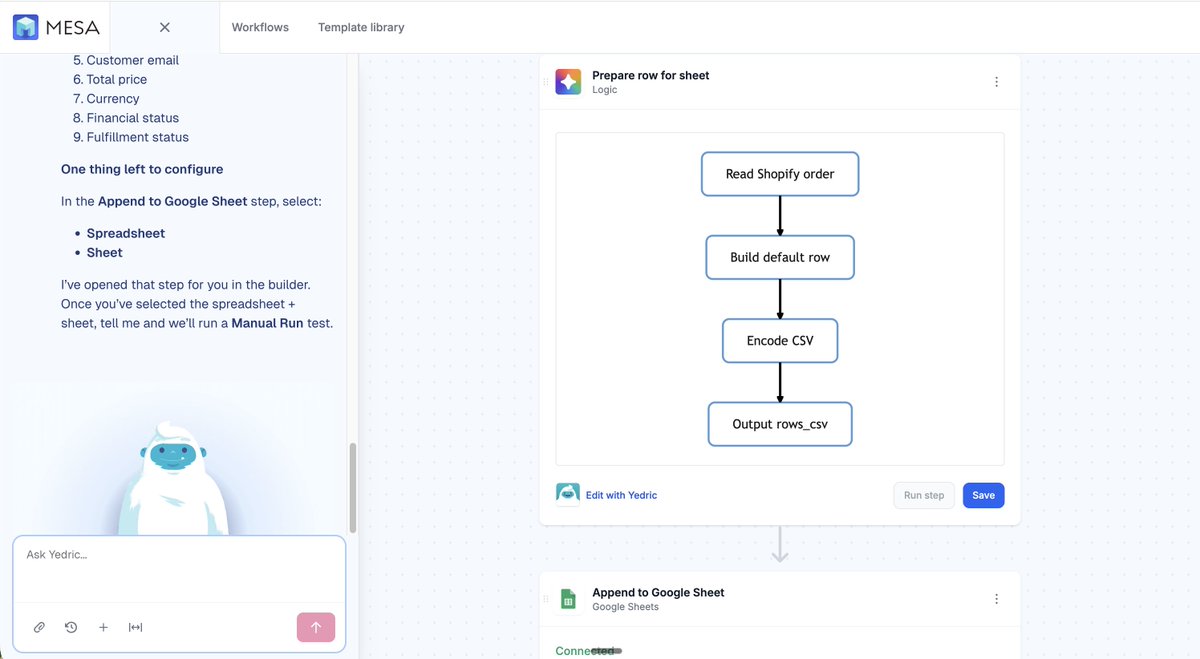Open chat history icon
The width and height of the screenshot is (1200, 659).
coord(71,627)
